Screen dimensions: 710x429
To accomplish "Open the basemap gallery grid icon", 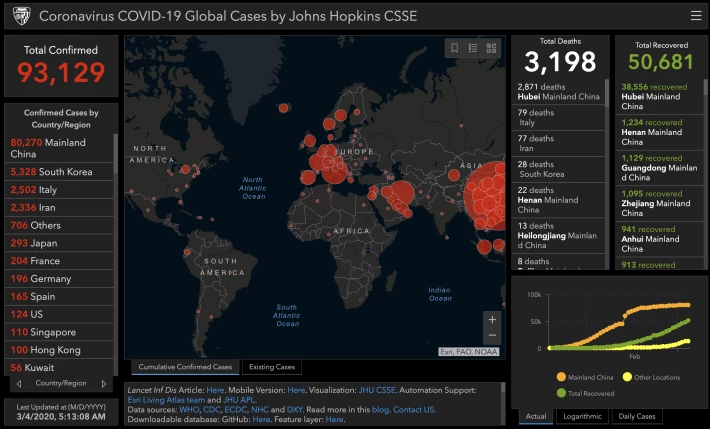I will pos(491,48).
